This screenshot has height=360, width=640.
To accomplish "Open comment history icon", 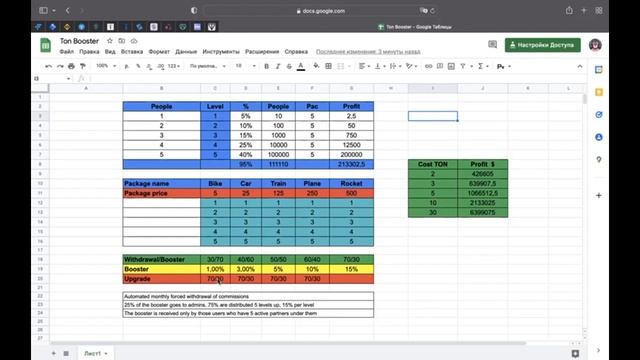I will (x=492, y=44).
